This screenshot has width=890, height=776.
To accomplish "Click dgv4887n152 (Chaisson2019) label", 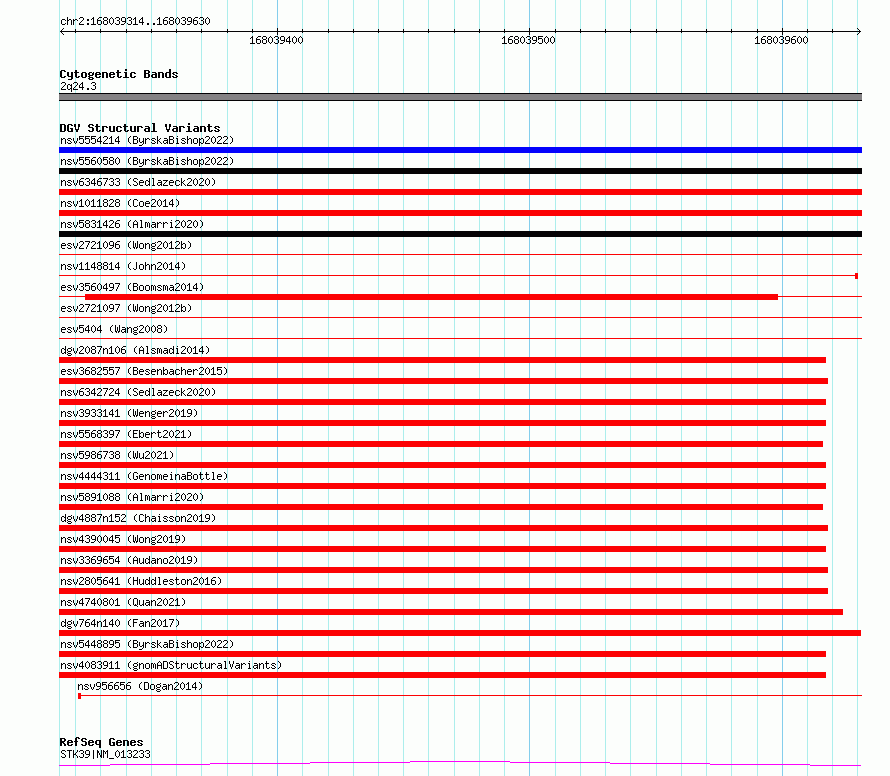I will pyautogui.click(x=138, y=518).
